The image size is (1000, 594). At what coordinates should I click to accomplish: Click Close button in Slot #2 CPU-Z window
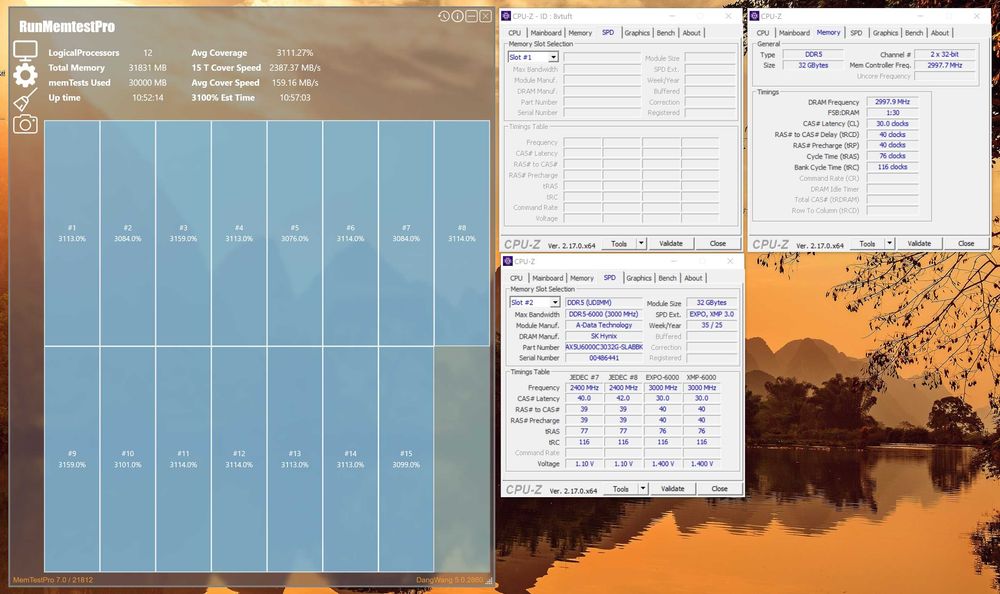719,489
